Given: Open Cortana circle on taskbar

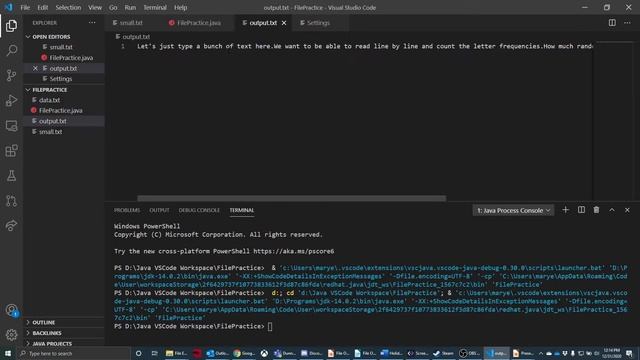Looking at the screenshot, I should (139, 353).
